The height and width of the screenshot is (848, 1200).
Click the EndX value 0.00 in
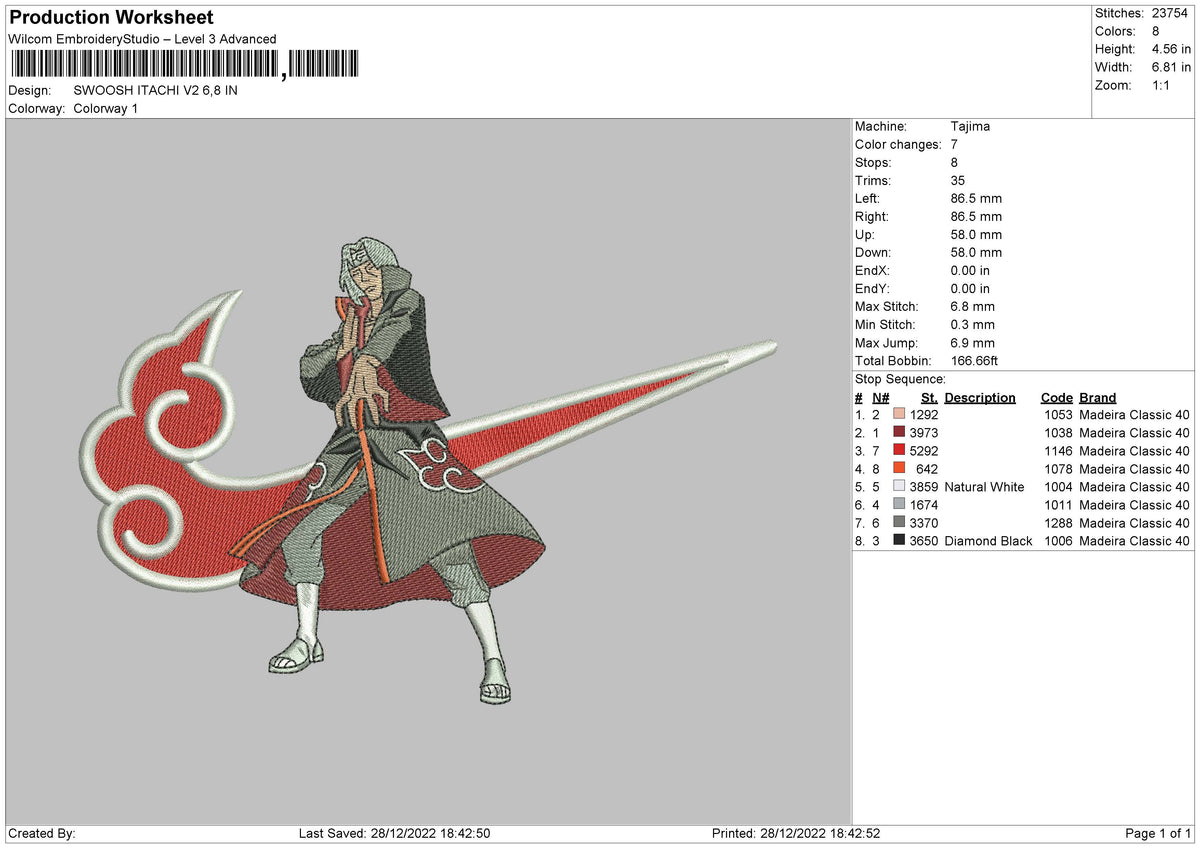[970, 271]
